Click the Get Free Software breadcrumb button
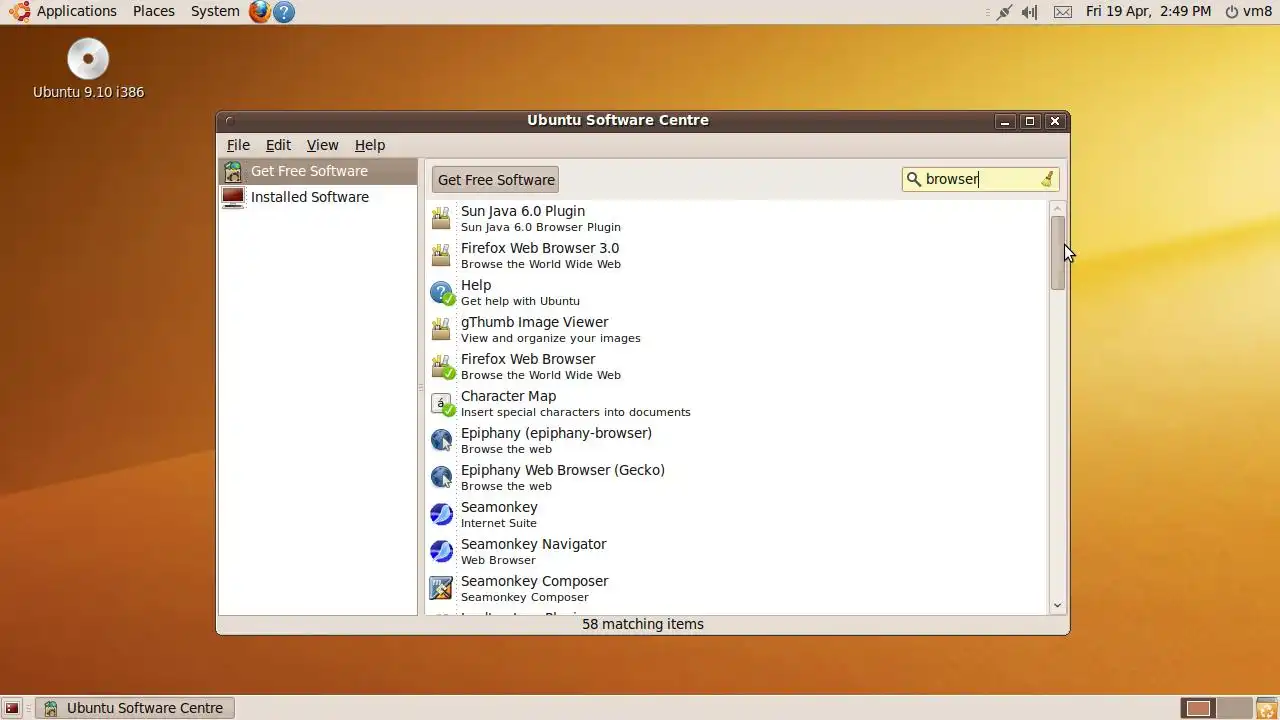Image resolution: width=1280 pixels, height=720 pixels. click(496, 180)
